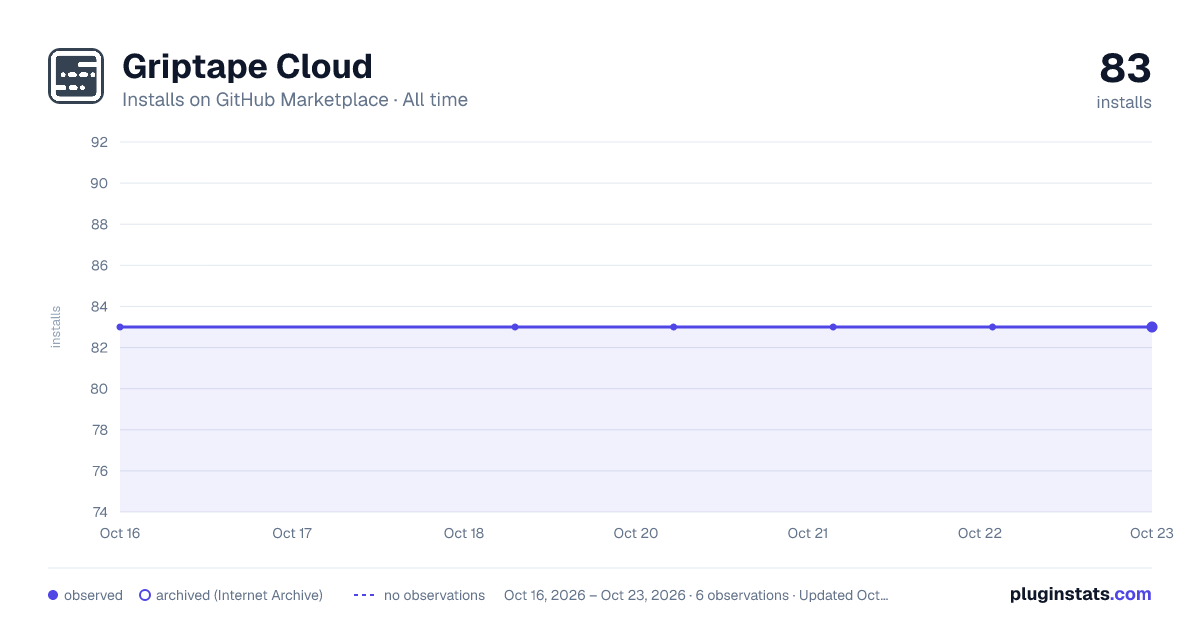Click the dashed 'no observations' legend icon
This screenshot has height=630, width=1200.
click(364, 595)
